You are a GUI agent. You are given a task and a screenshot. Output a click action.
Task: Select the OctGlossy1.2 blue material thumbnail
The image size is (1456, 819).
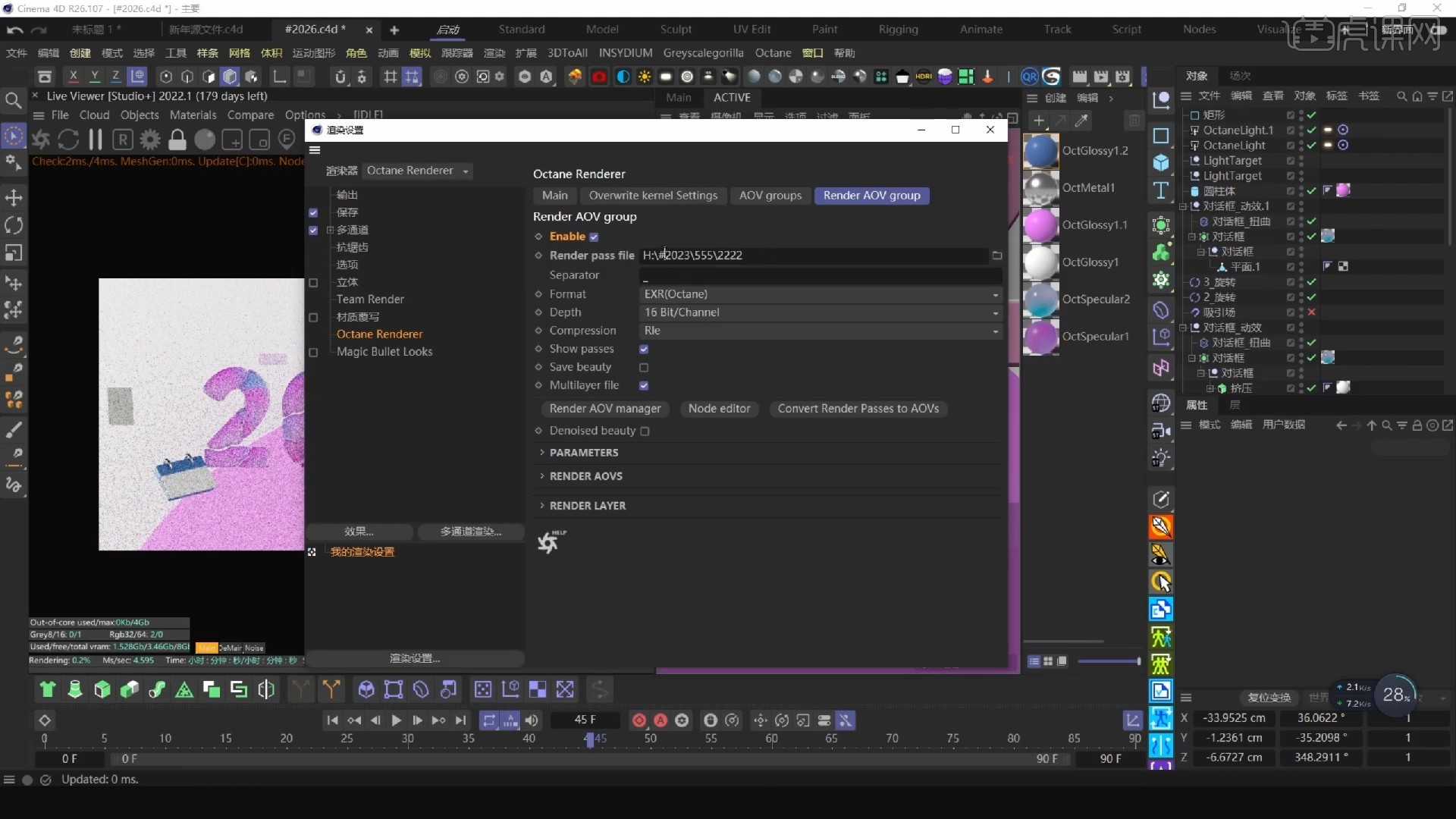(x=1040, y=151)
